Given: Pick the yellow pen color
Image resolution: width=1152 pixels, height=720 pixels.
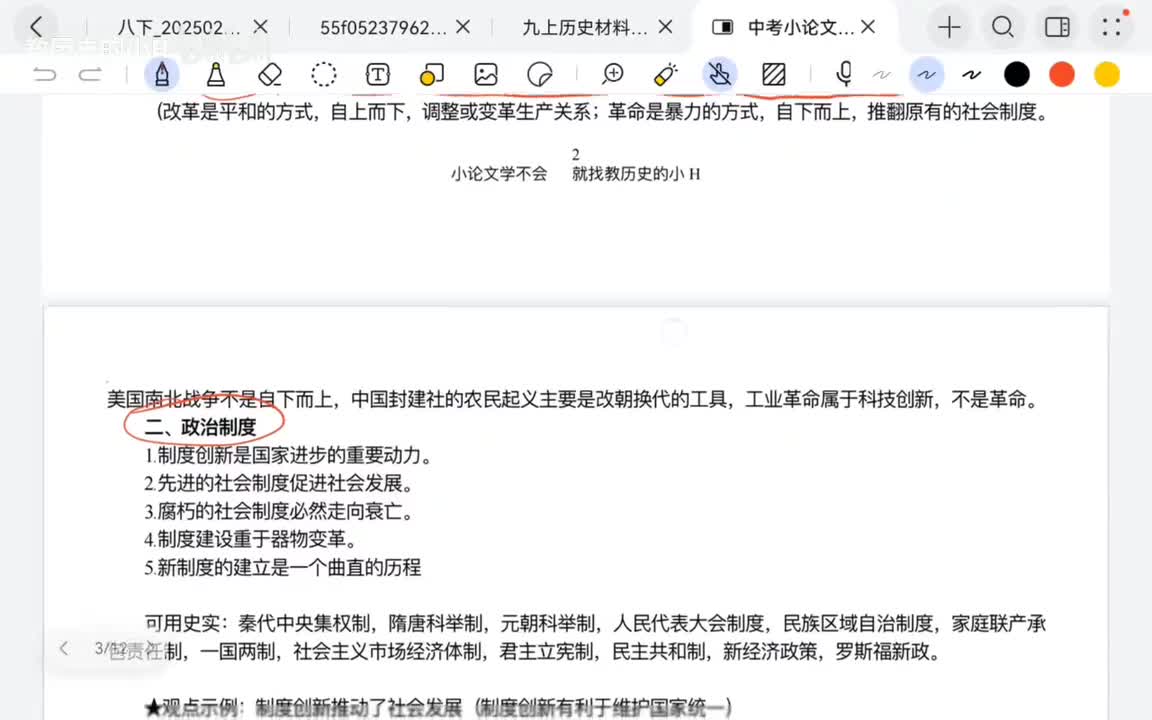Looking at the screenshot, I should click(x=1106, y=74).
